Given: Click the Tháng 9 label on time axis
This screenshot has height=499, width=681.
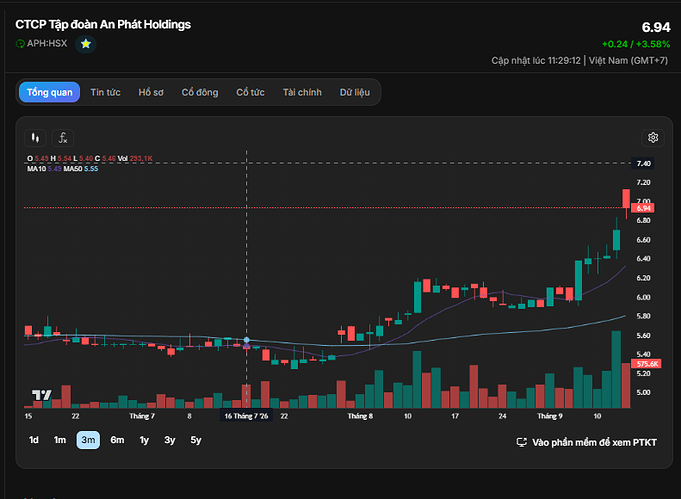Looking at the screenshot, I should [550, 416].
